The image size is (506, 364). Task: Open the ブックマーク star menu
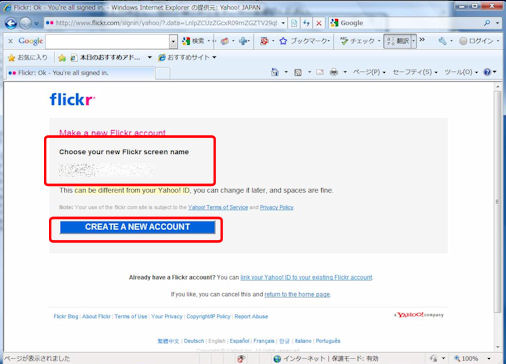click(x=304, y=41)
